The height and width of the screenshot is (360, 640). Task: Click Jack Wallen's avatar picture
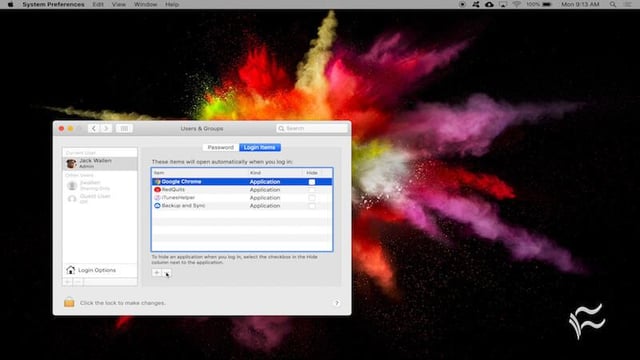pyautogui.click(x=71, y=164)
